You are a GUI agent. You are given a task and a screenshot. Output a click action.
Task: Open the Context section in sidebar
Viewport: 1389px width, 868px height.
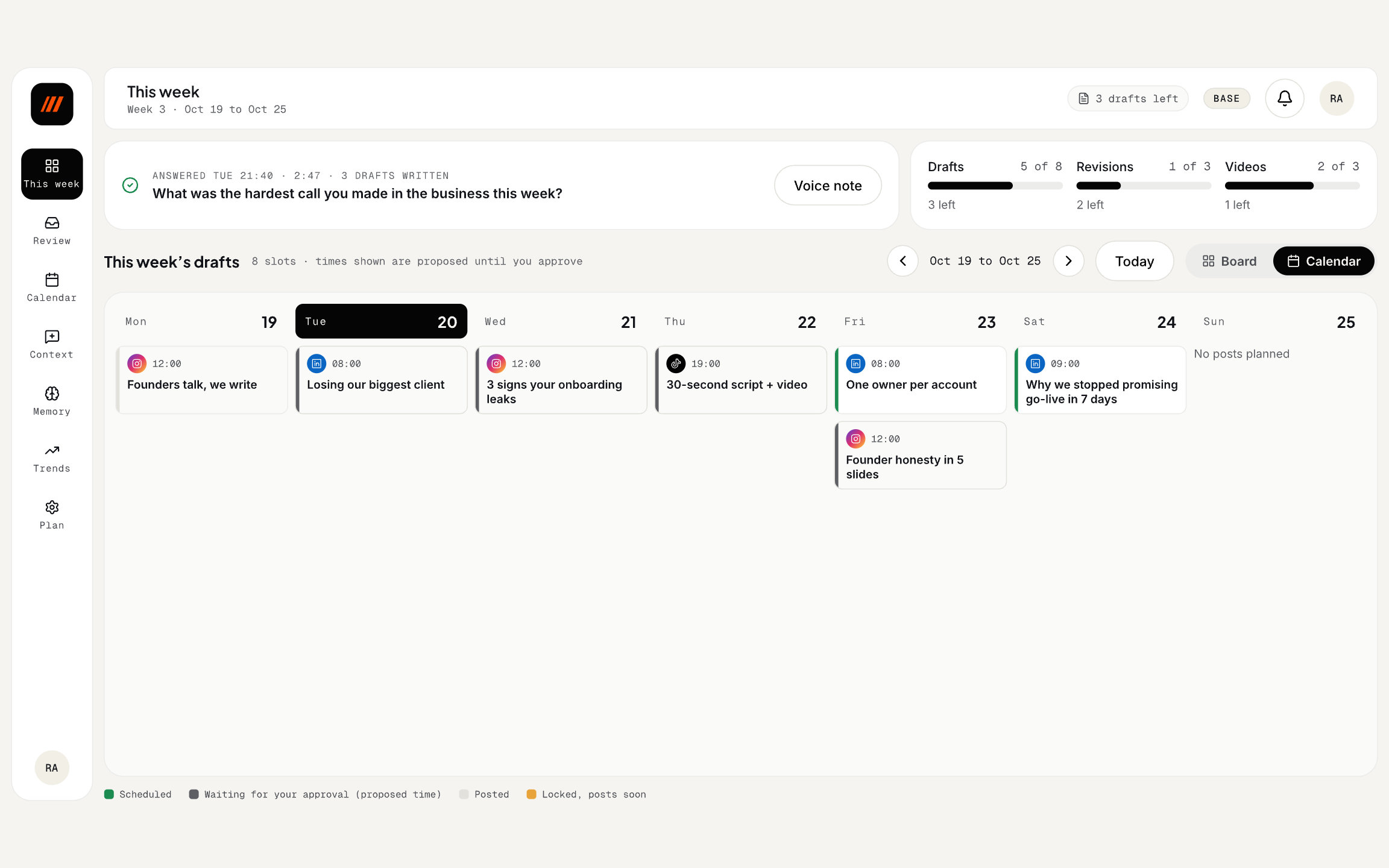click(52, 344)
